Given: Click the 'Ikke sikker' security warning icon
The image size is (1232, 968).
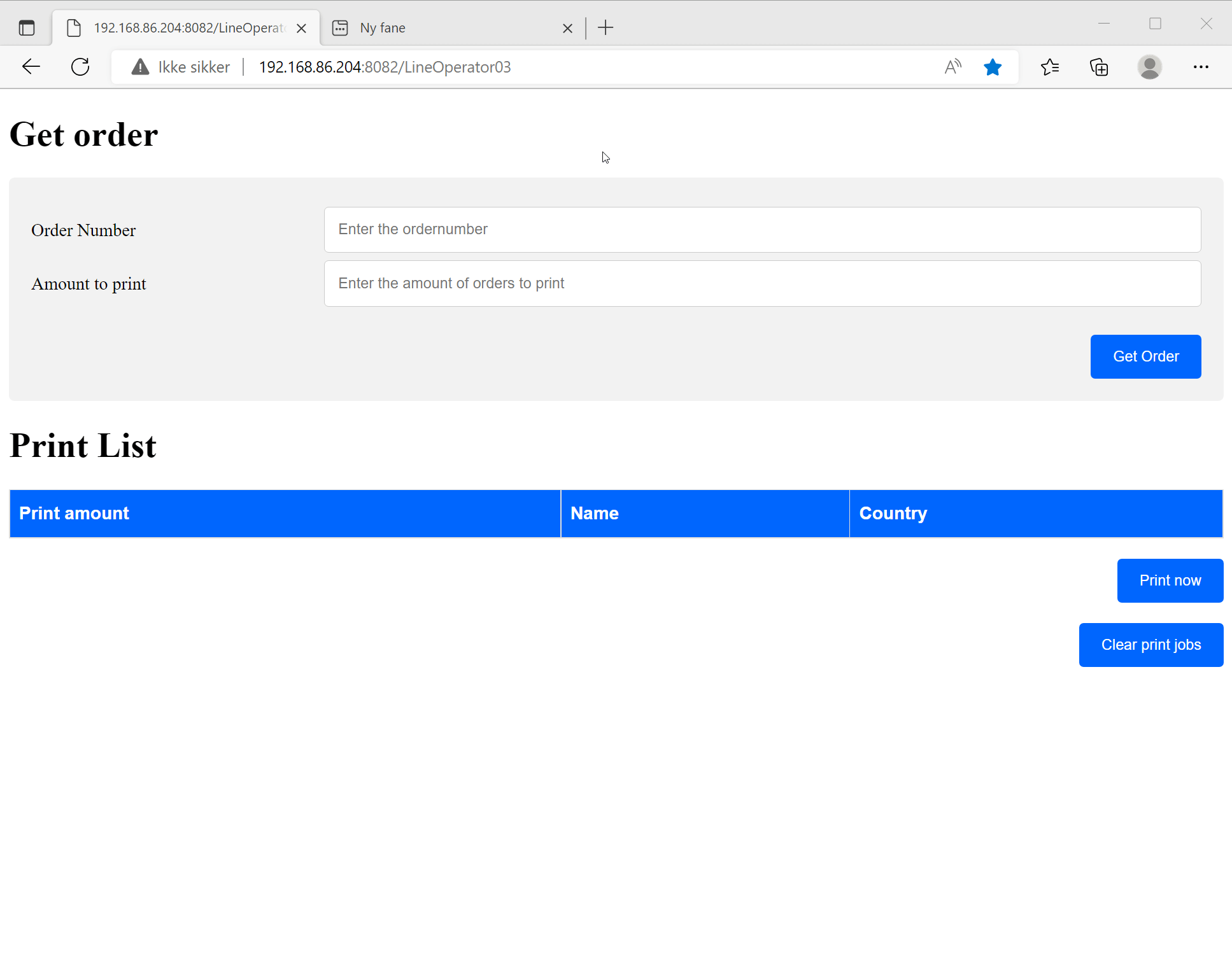Looking at the screenshot, I should [140, 67].
